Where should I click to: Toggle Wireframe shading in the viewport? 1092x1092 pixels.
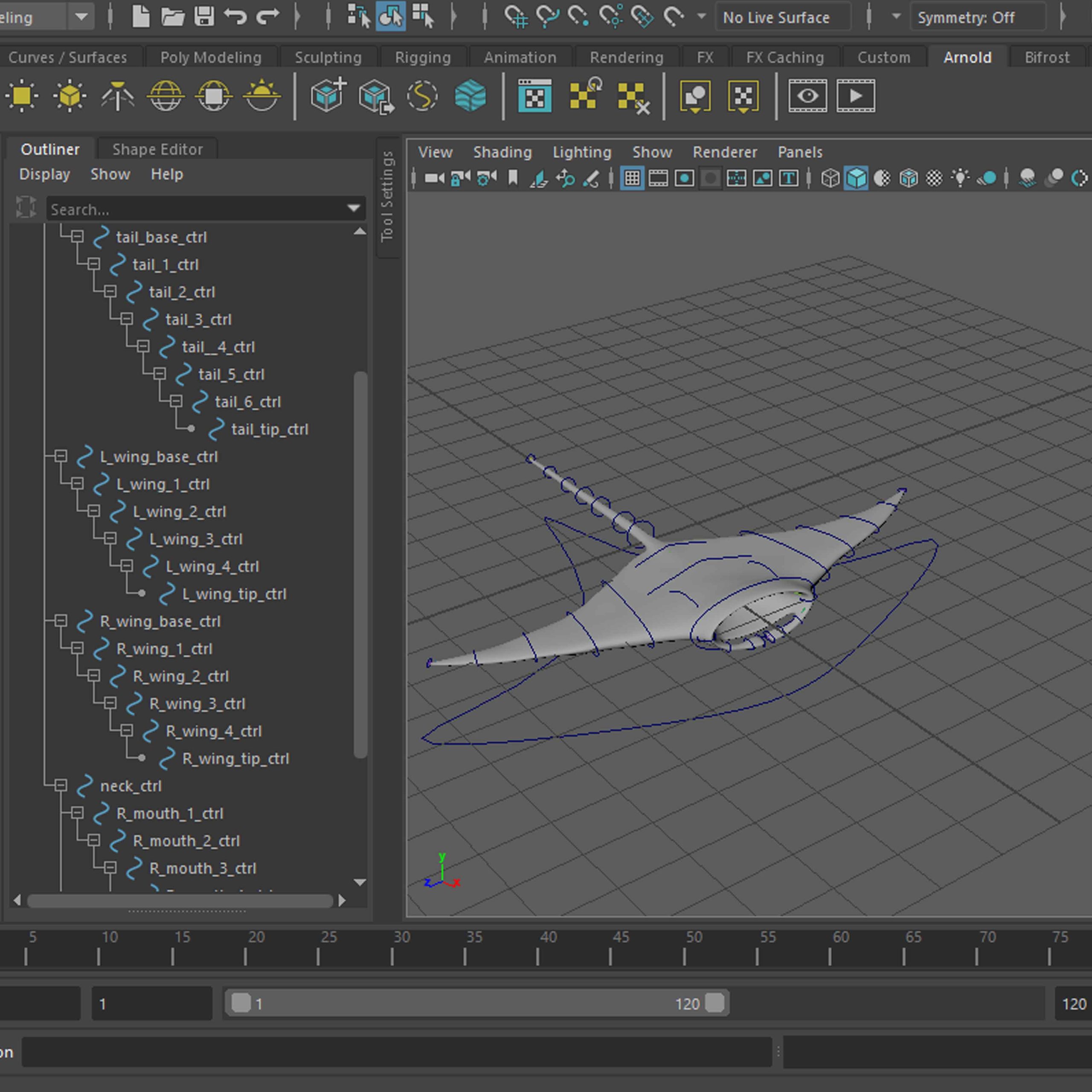(x=830, y=179)
